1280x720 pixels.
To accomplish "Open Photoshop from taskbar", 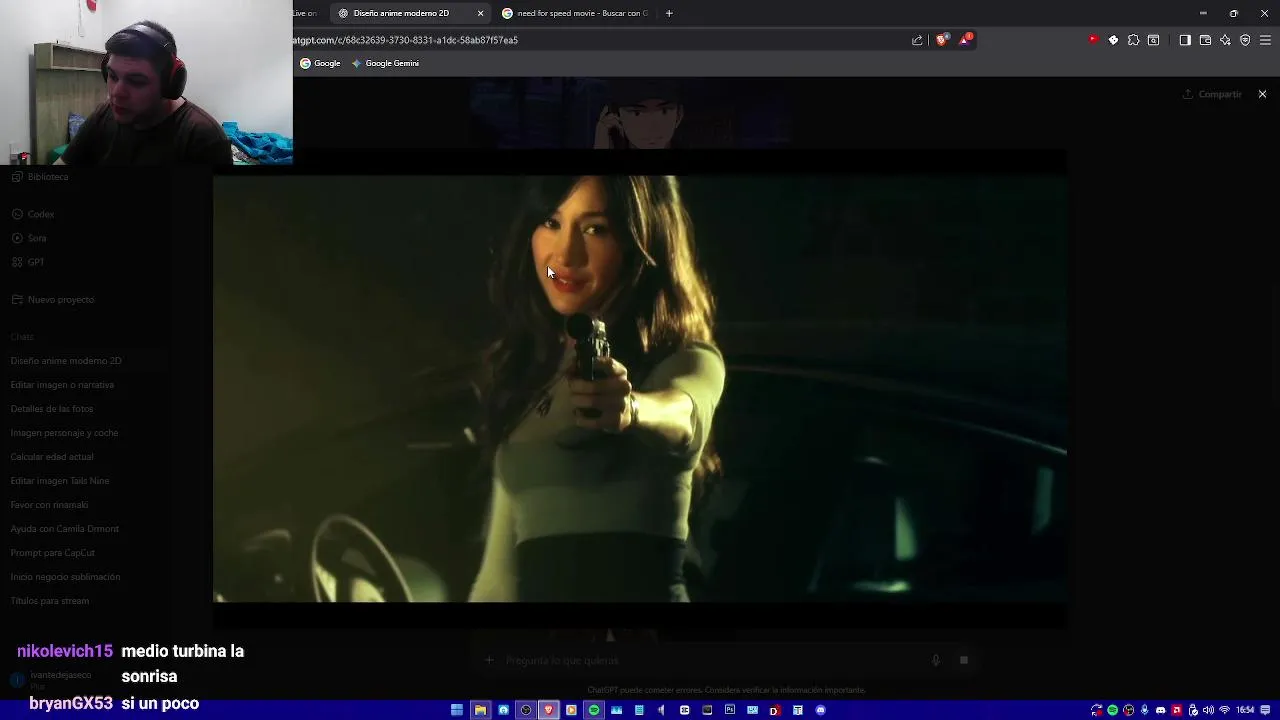I will click(730, 710).
